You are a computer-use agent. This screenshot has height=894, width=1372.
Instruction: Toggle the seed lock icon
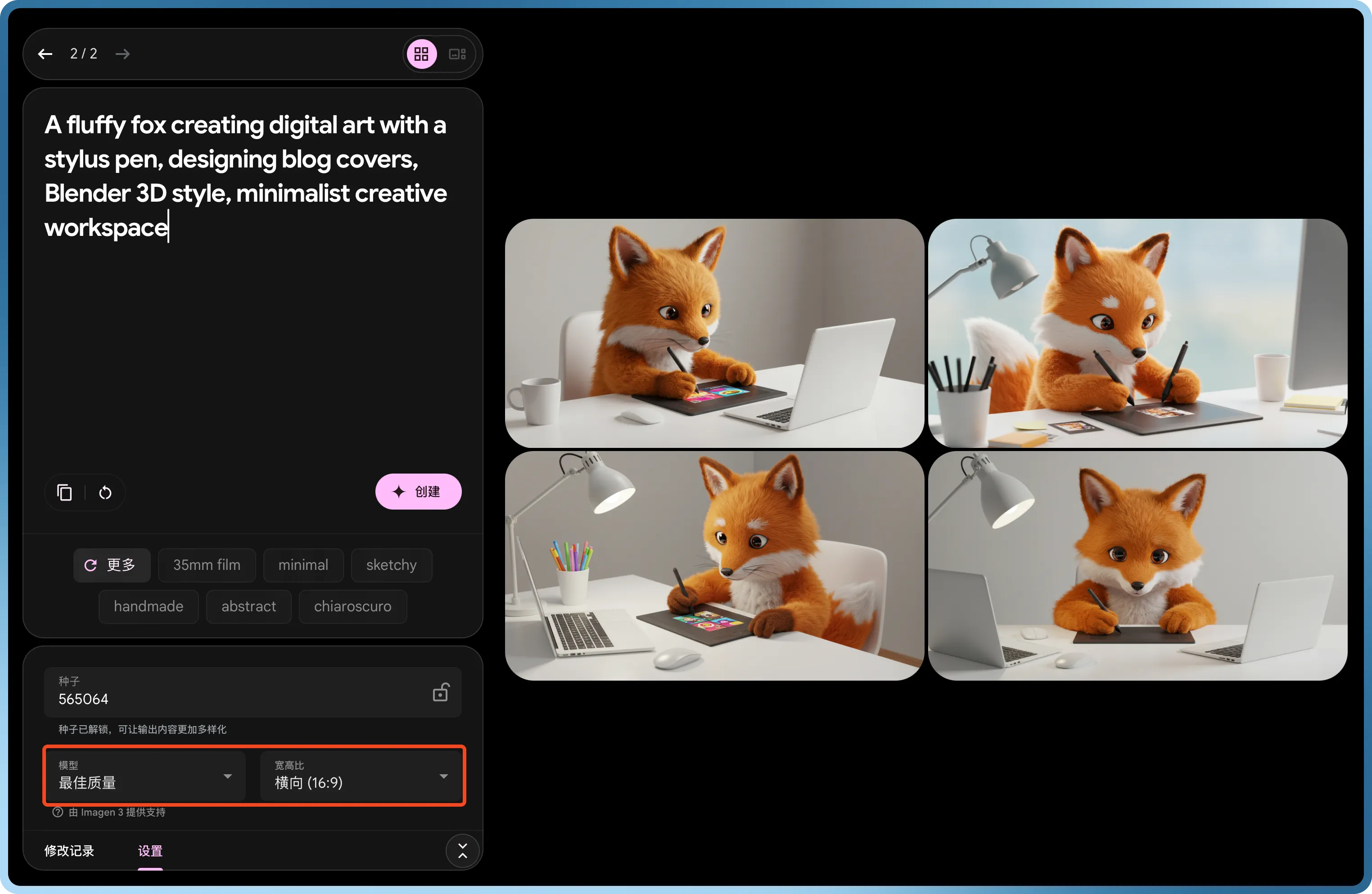click(440, 692)
